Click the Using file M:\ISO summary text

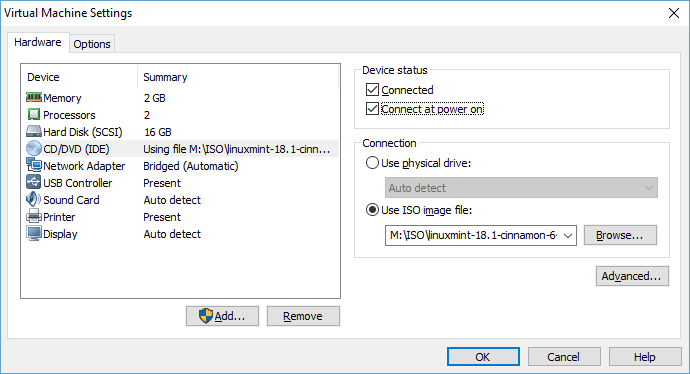point(236,149)
